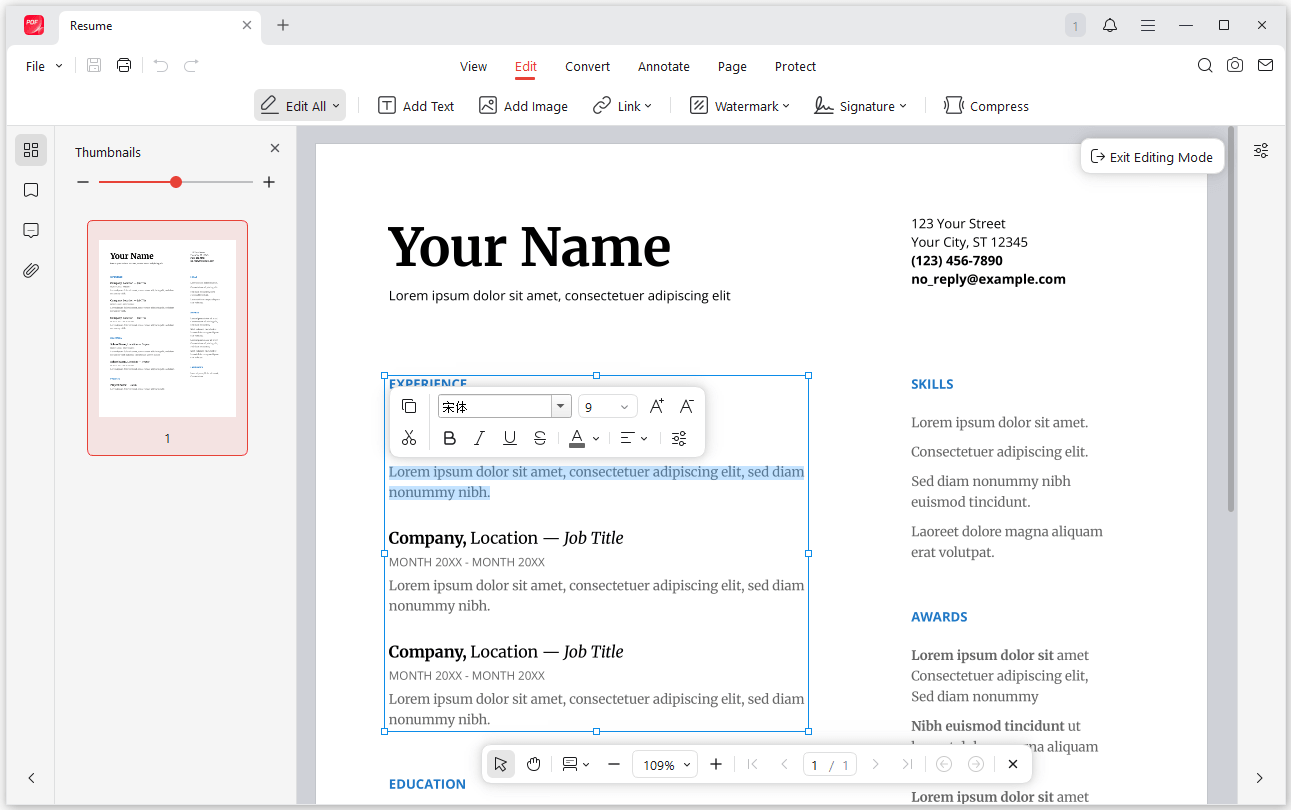Viewport: 1291px width, 810px height.
Task: Click the screenshot camera icon
Action: tap(1235, 66)
